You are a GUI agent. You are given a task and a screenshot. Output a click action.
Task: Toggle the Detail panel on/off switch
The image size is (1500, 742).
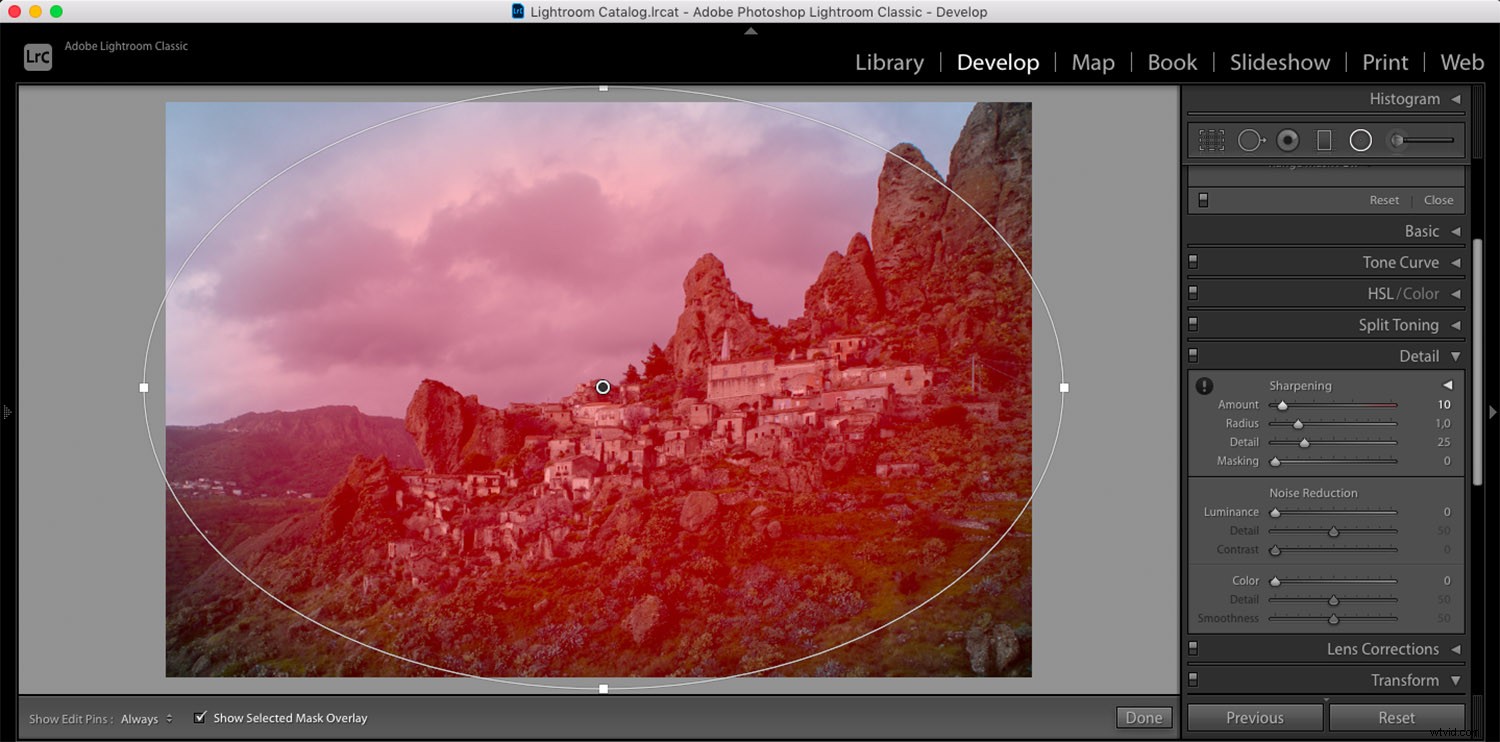click(x=1193, y=355)
